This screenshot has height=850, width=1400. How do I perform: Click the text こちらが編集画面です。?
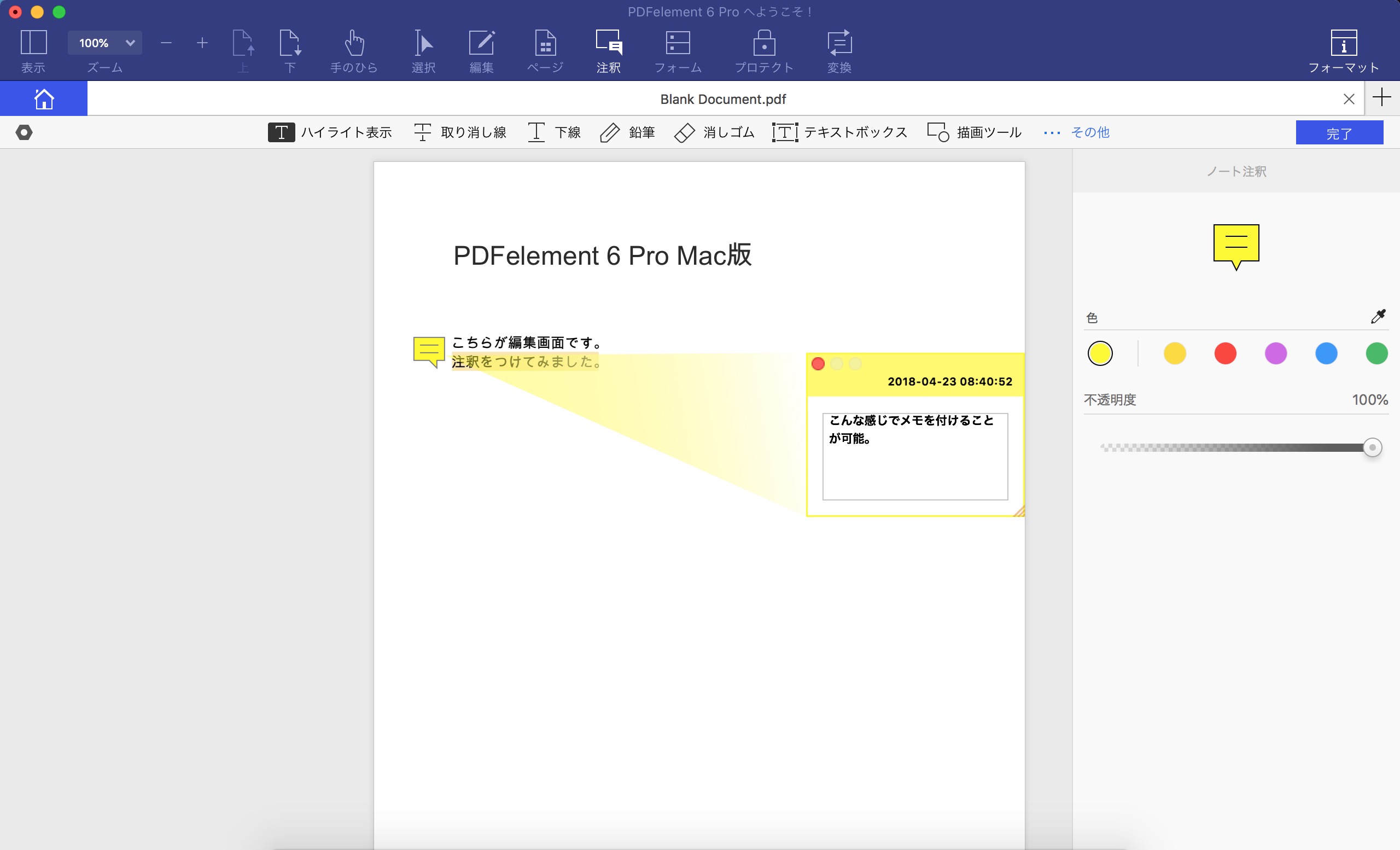[526, 342]
